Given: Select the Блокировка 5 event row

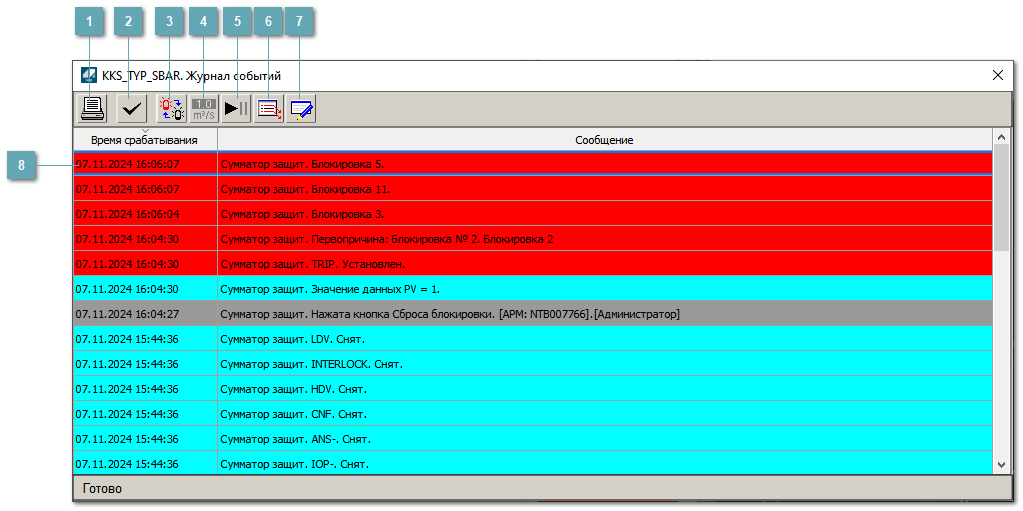Looking at the screenshot, I should click(533, 163).
